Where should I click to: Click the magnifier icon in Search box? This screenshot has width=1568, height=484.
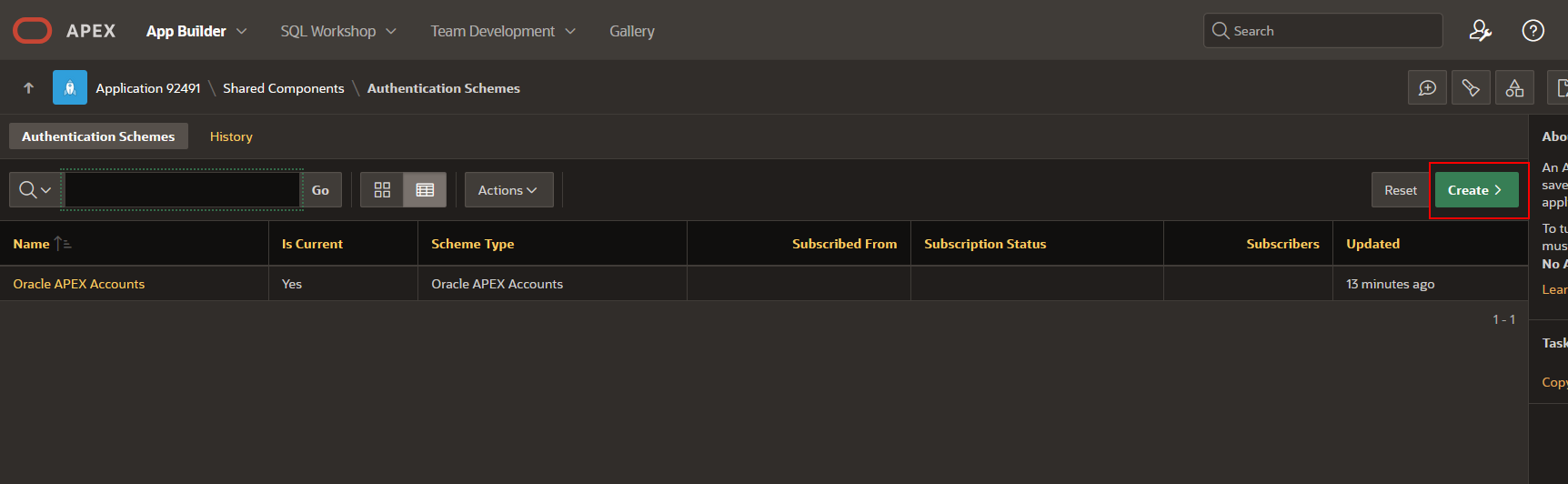coord(1221,31)
